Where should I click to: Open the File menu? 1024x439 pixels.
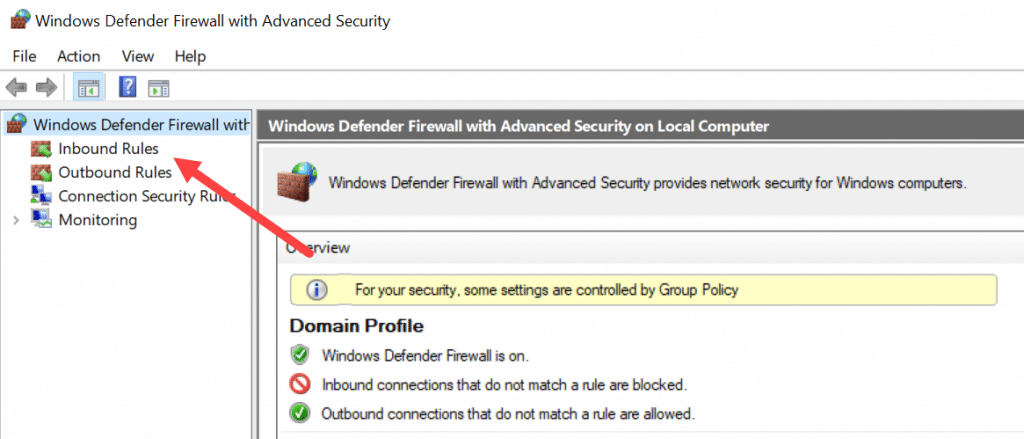[x=24, y=56]
